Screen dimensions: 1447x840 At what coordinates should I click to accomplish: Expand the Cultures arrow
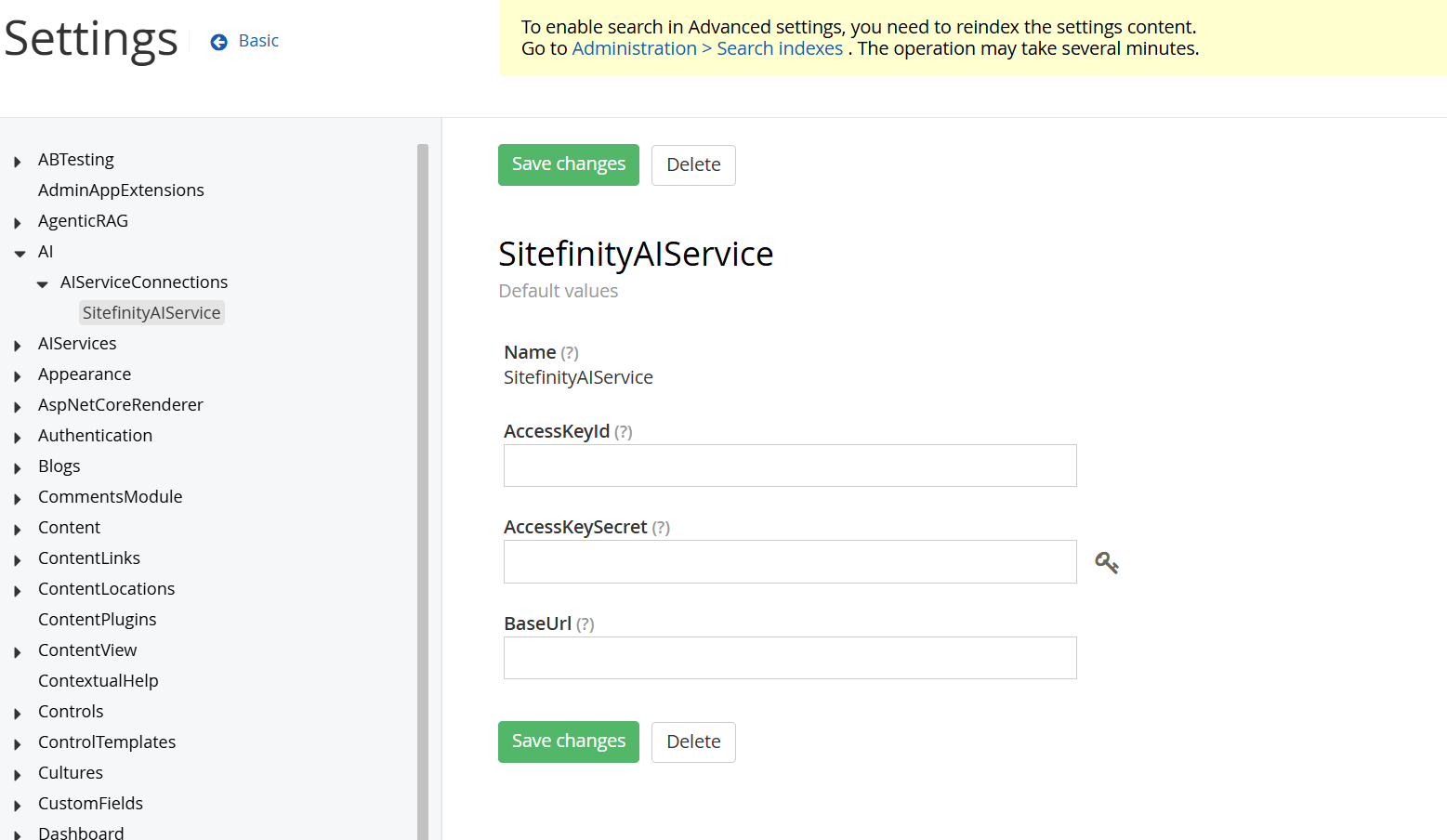(18, 775)
